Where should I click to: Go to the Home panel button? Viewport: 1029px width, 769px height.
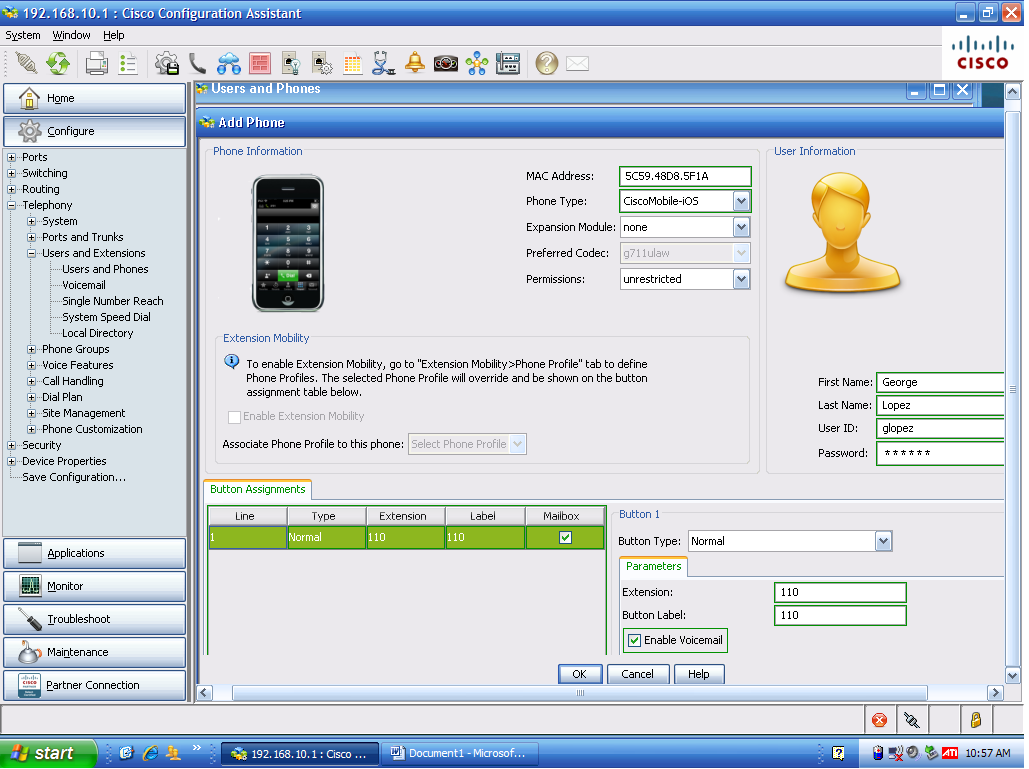point(94,98)
